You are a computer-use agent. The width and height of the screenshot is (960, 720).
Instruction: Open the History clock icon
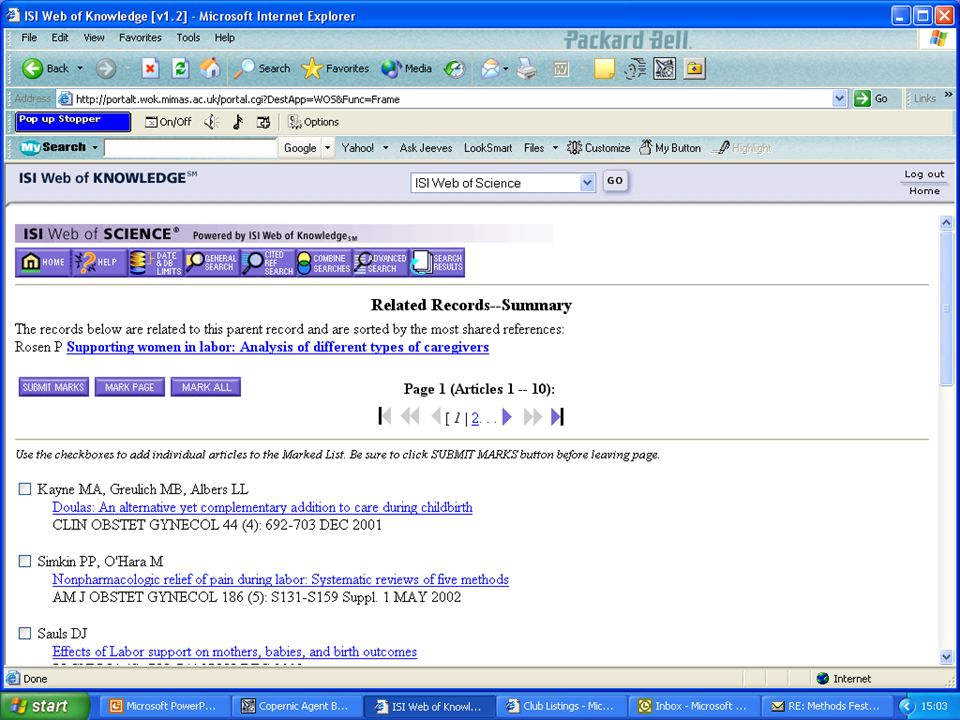point(454,69)
